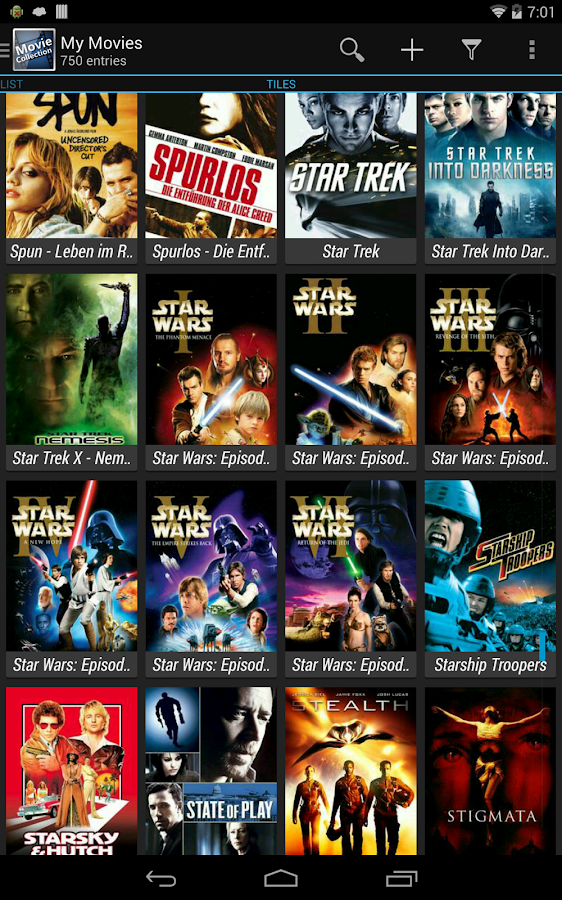This screenshot has height=900, width=562.
Task: Open Star Trek Into Darkness poster
Action: tap(490, 178)
